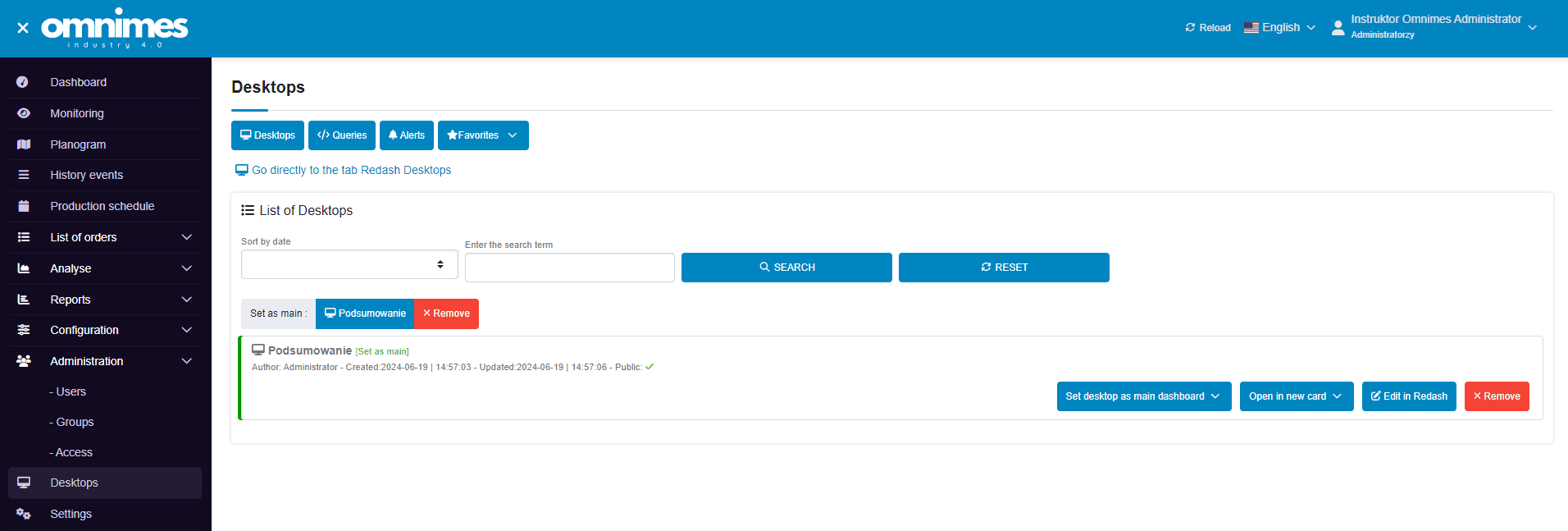The height and width of the screenshot is (531, 1568).
Task: Click the Configuration sliders icon
Action: pyautogui.click(x=23, y=330)
